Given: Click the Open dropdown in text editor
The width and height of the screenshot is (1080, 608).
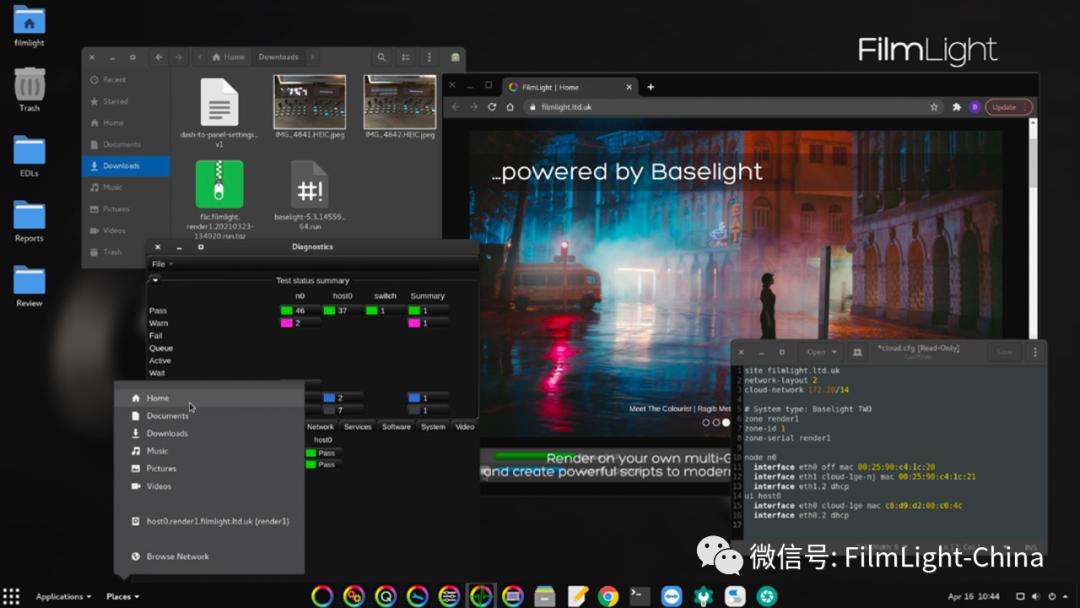Looking at the screenshot, I should coord(822,352).
